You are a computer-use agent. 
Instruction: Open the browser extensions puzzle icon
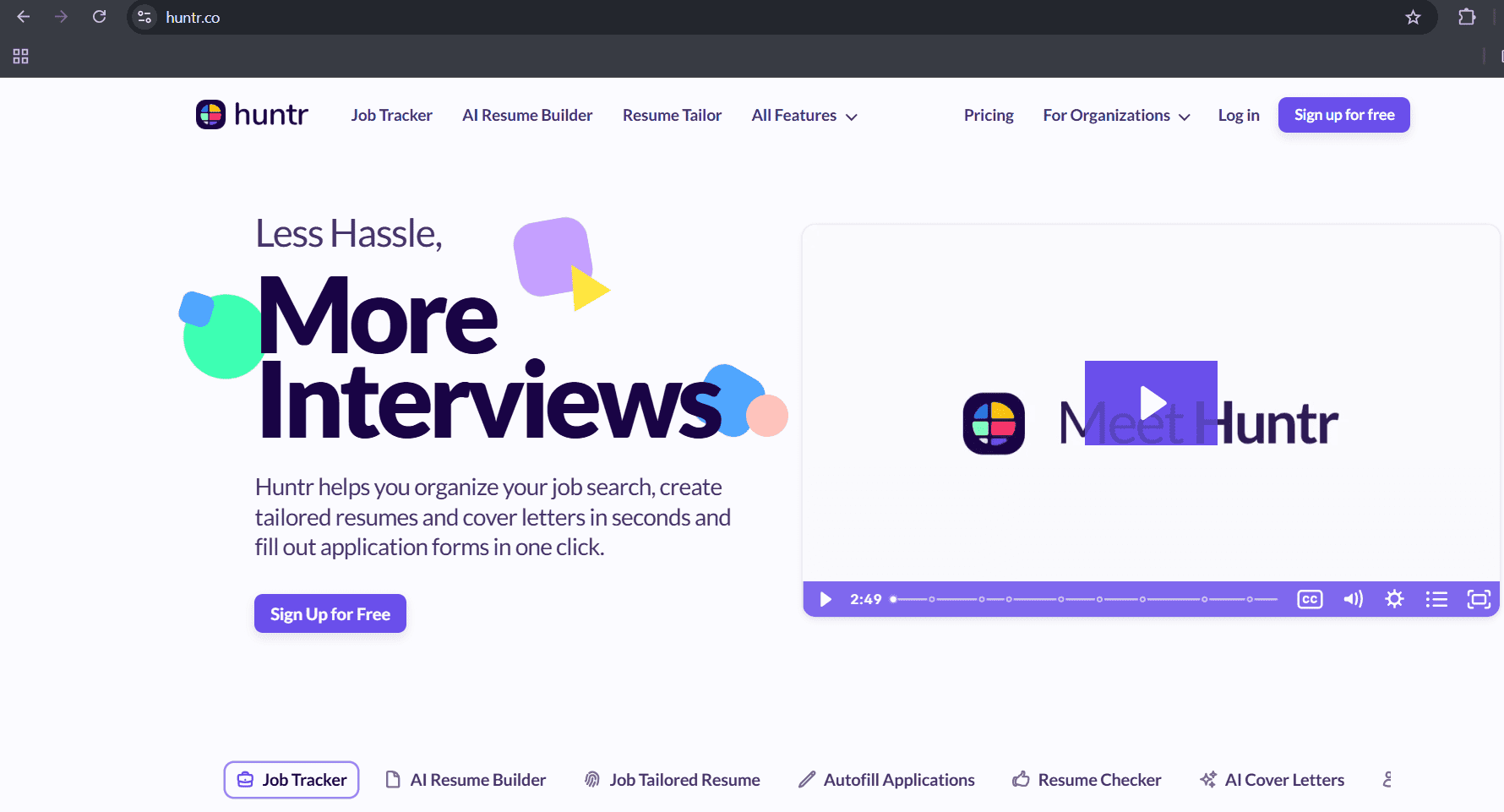1467,17
